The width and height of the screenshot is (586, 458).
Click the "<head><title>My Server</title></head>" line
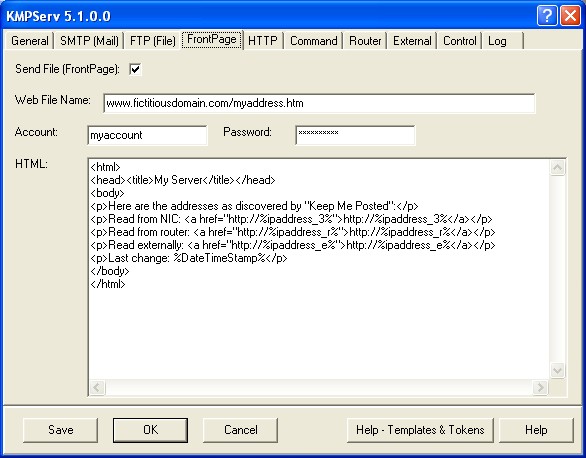(183, 180)
